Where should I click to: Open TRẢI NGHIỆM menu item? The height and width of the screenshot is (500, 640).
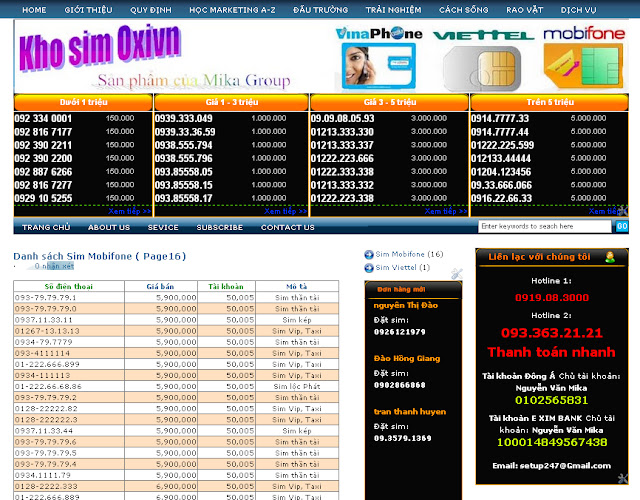point(393,10)
